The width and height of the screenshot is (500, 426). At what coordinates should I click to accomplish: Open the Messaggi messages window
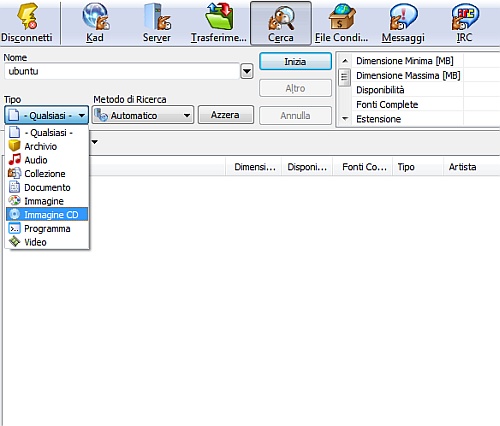[x=403, y=23]
